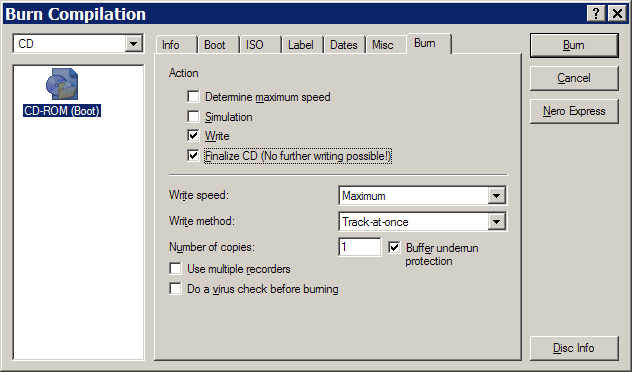
Task: Click the Number of copies field
Action: (x=360, y=247)
